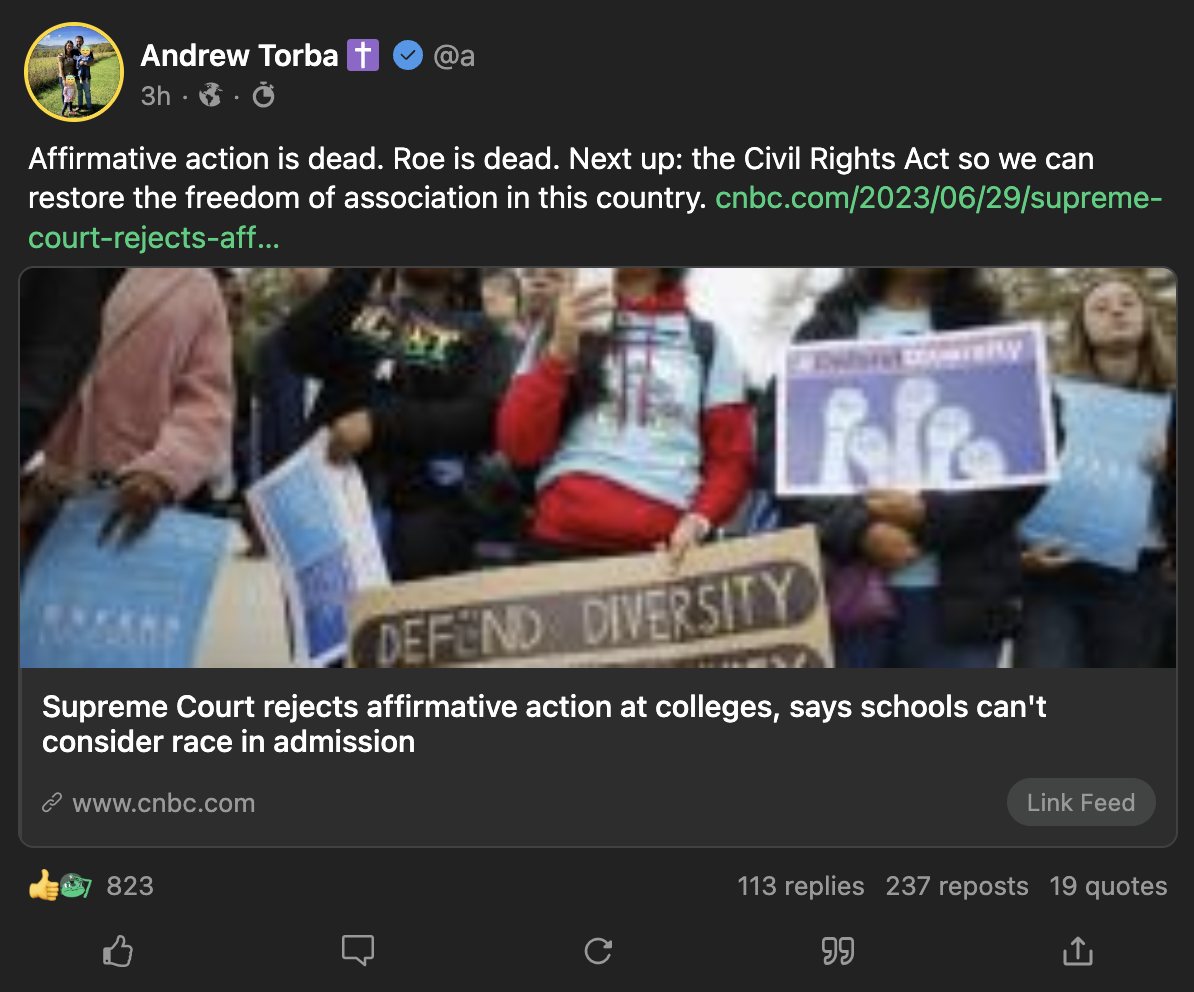Open the Andrew Torba display name
1194x992 pixels.
239,56
